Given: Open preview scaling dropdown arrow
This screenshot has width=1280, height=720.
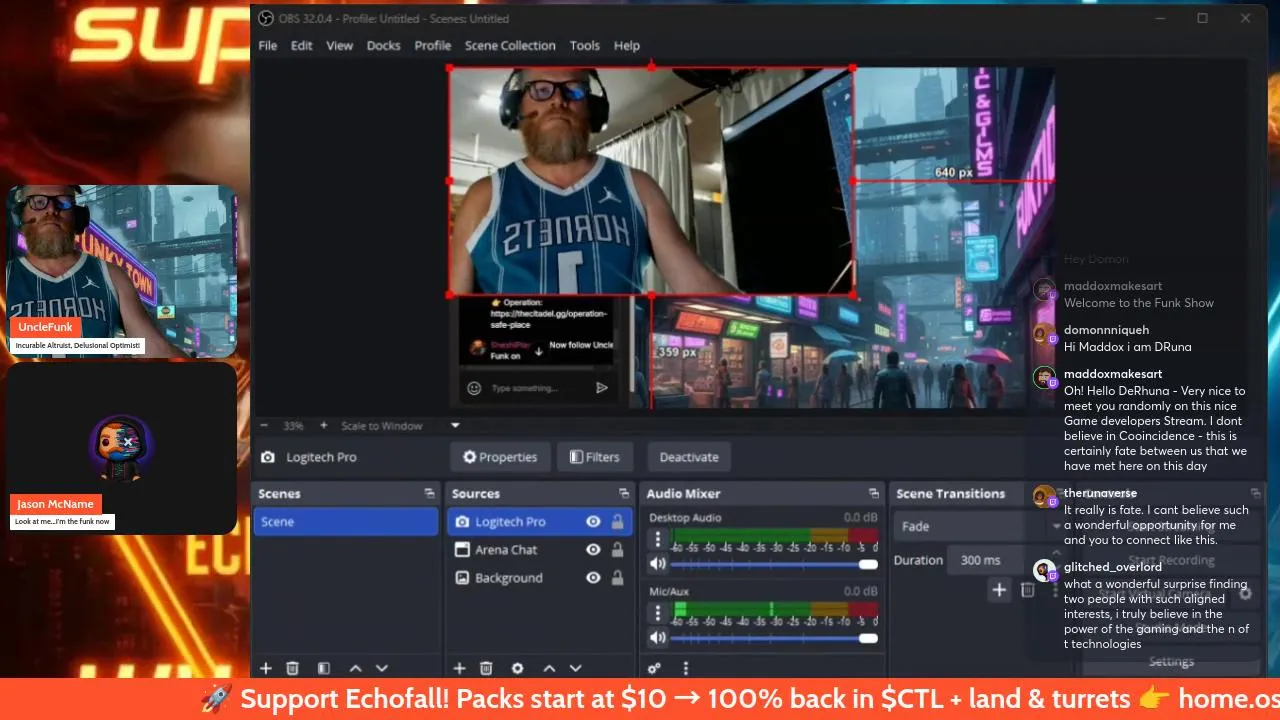Looking at the screenshot, I should pos(455,425).
